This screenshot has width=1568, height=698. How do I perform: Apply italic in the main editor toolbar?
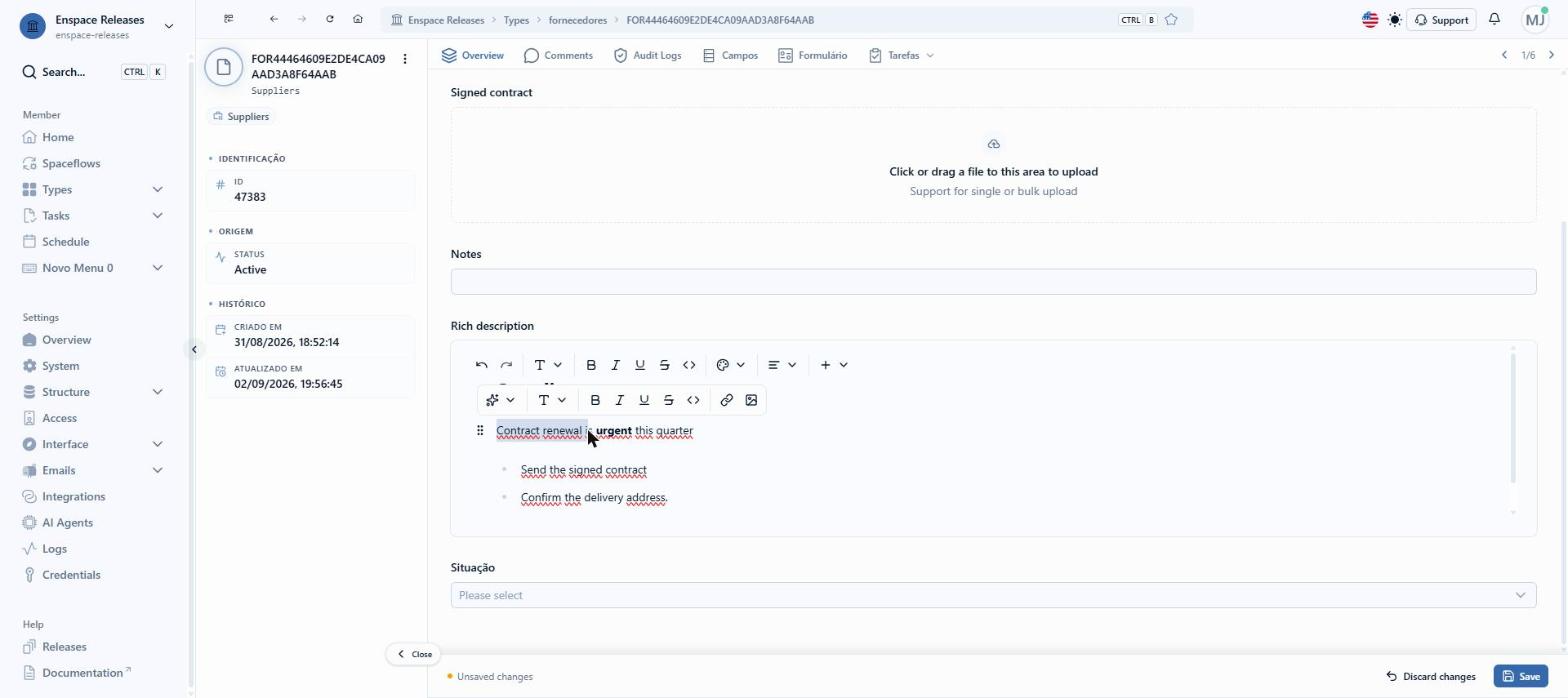click(x=615, y=365)
